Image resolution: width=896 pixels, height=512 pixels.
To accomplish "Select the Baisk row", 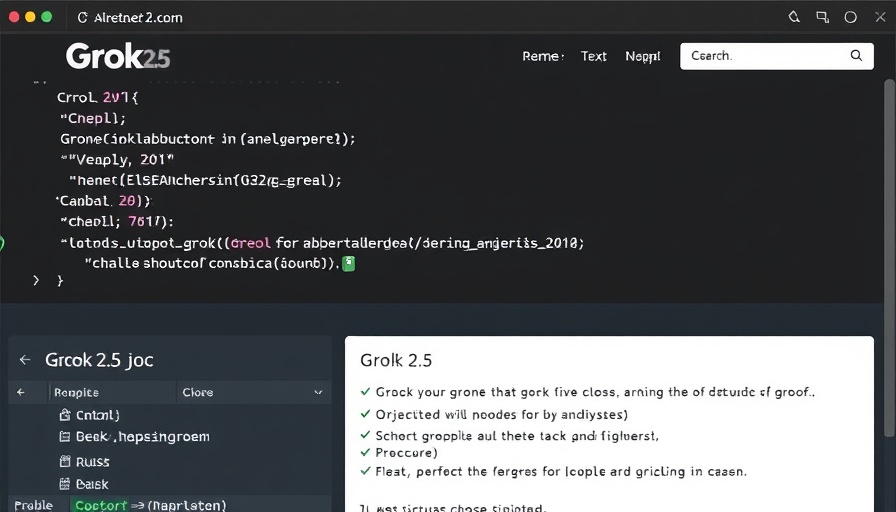I will click(170, 484).
